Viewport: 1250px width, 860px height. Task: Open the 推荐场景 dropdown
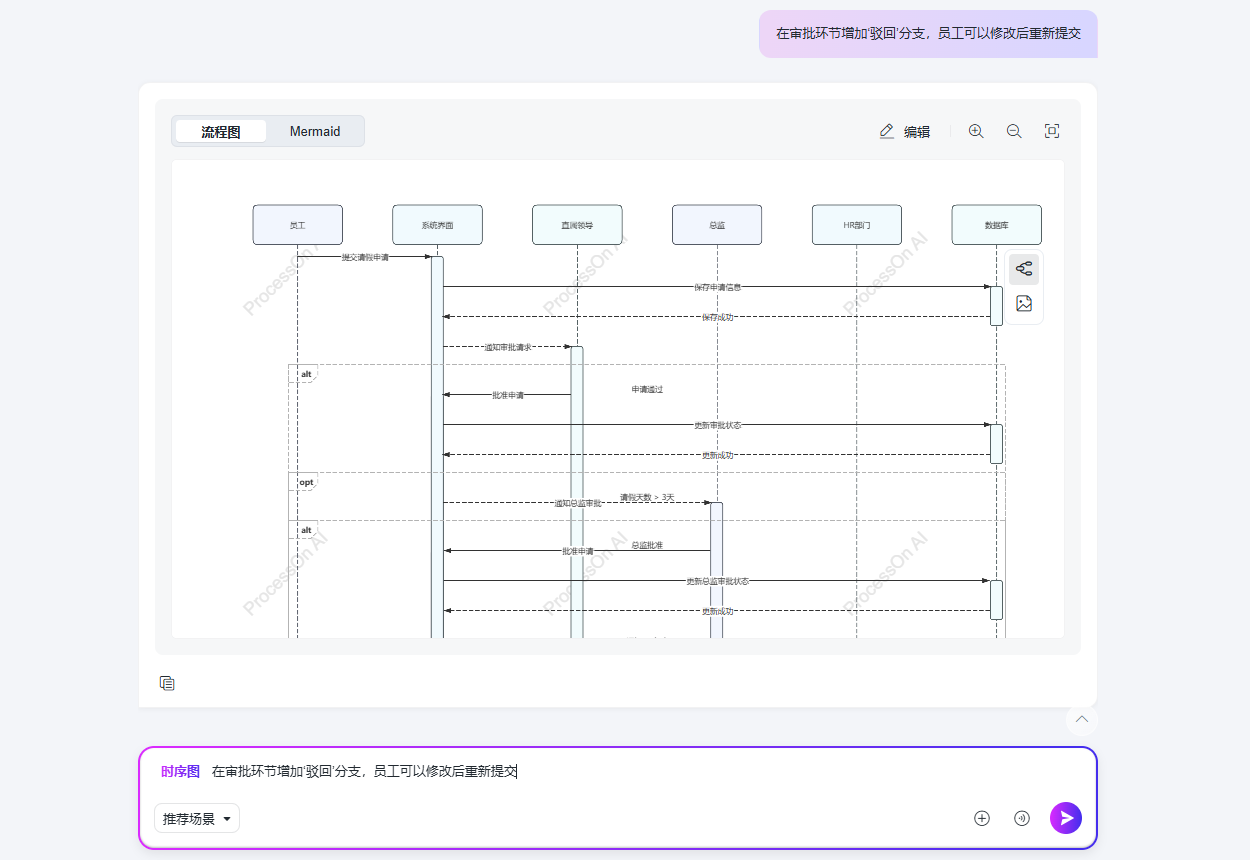click(197, 819)
